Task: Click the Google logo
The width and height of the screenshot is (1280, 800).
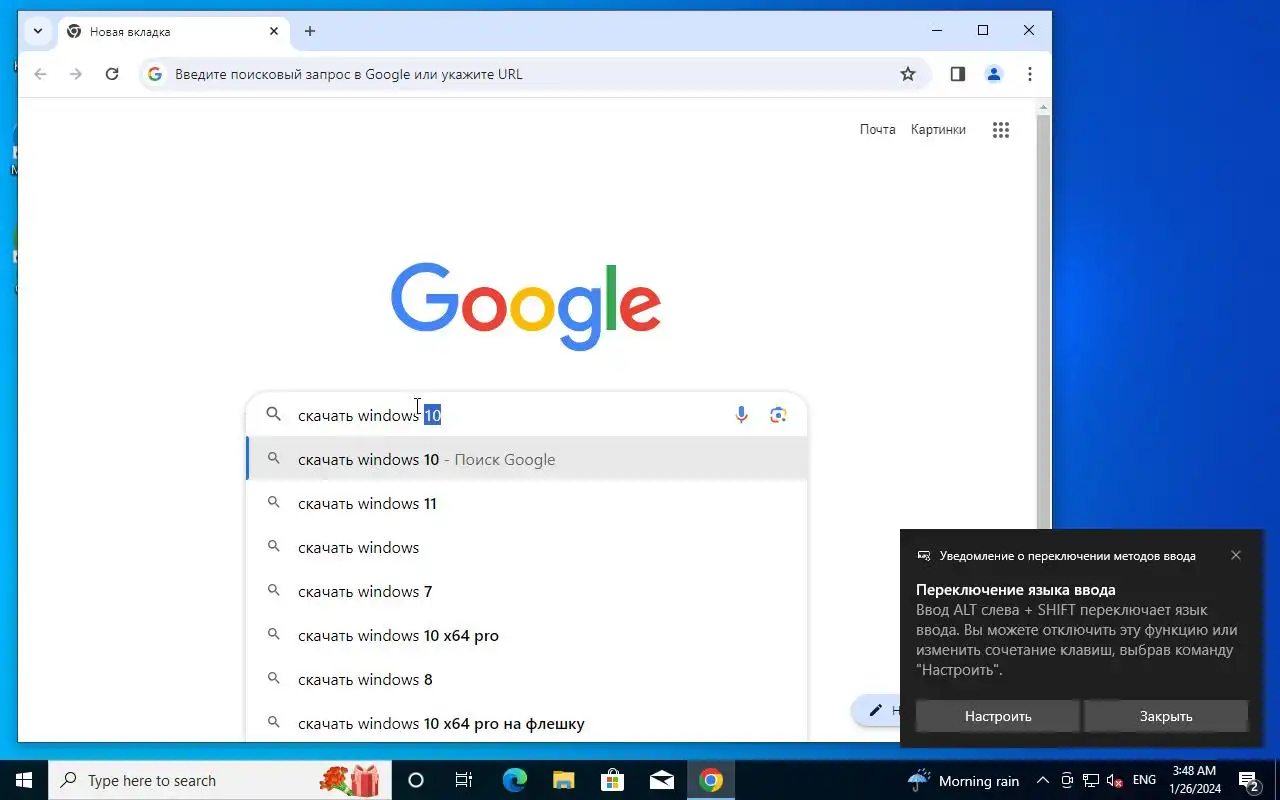Action: click(x=526, y=306)
